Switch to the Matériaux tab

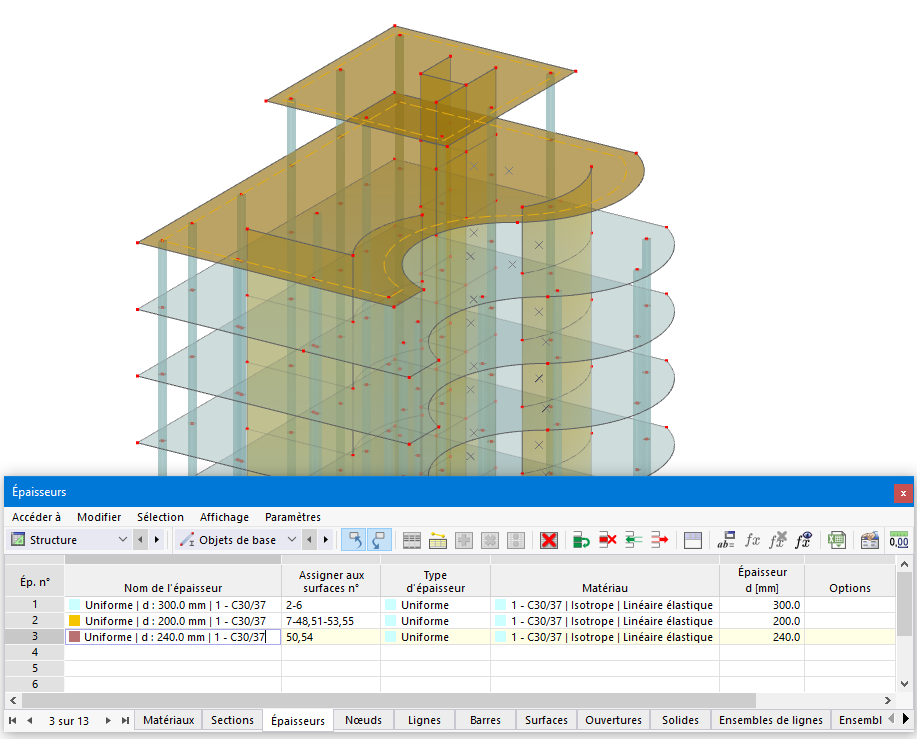coord(168,720)
